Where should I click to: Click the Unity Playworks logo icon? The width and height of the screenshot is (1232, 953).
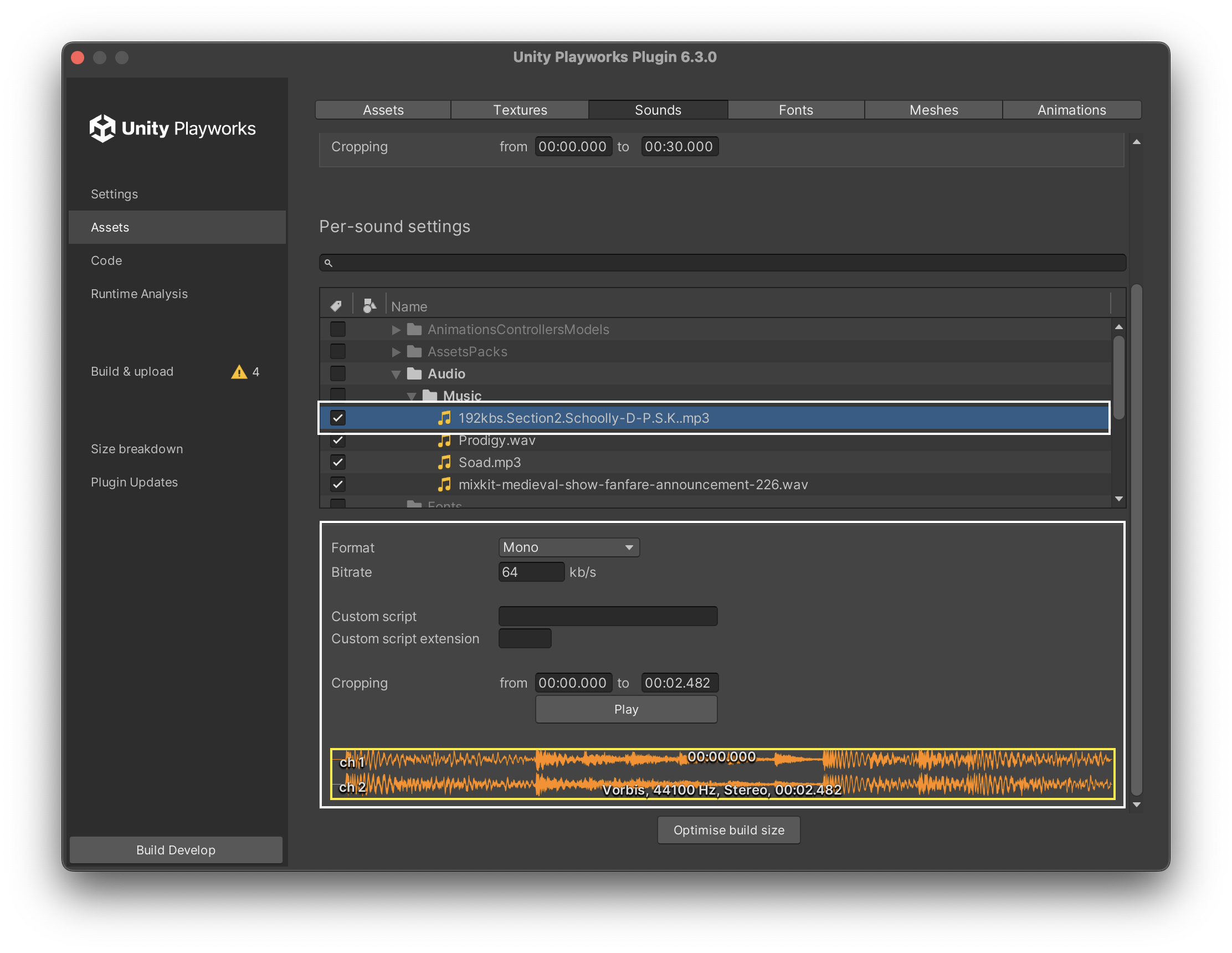point(102,128)
